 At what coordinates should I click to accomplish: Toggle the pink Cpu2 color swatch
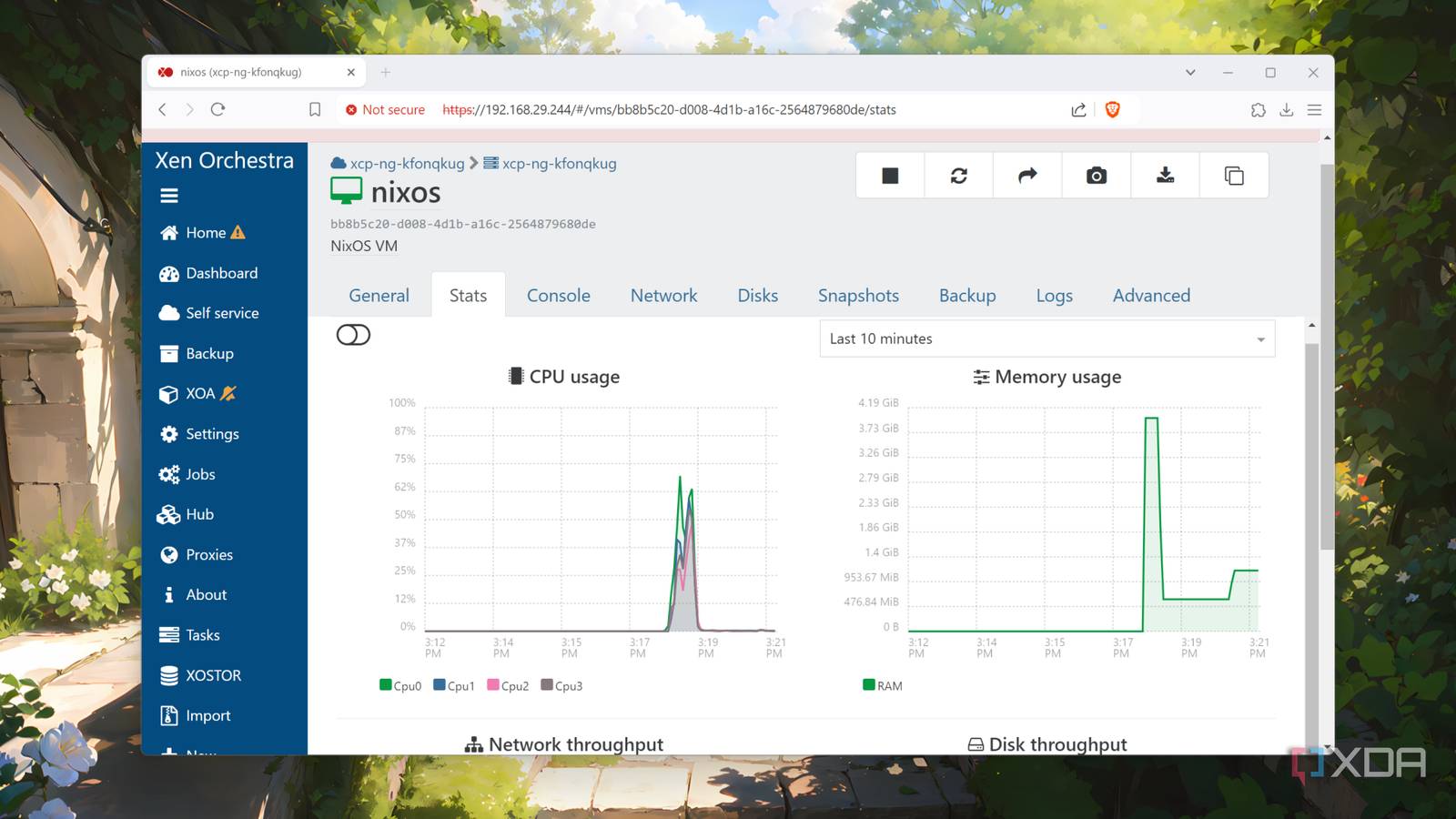493,685
